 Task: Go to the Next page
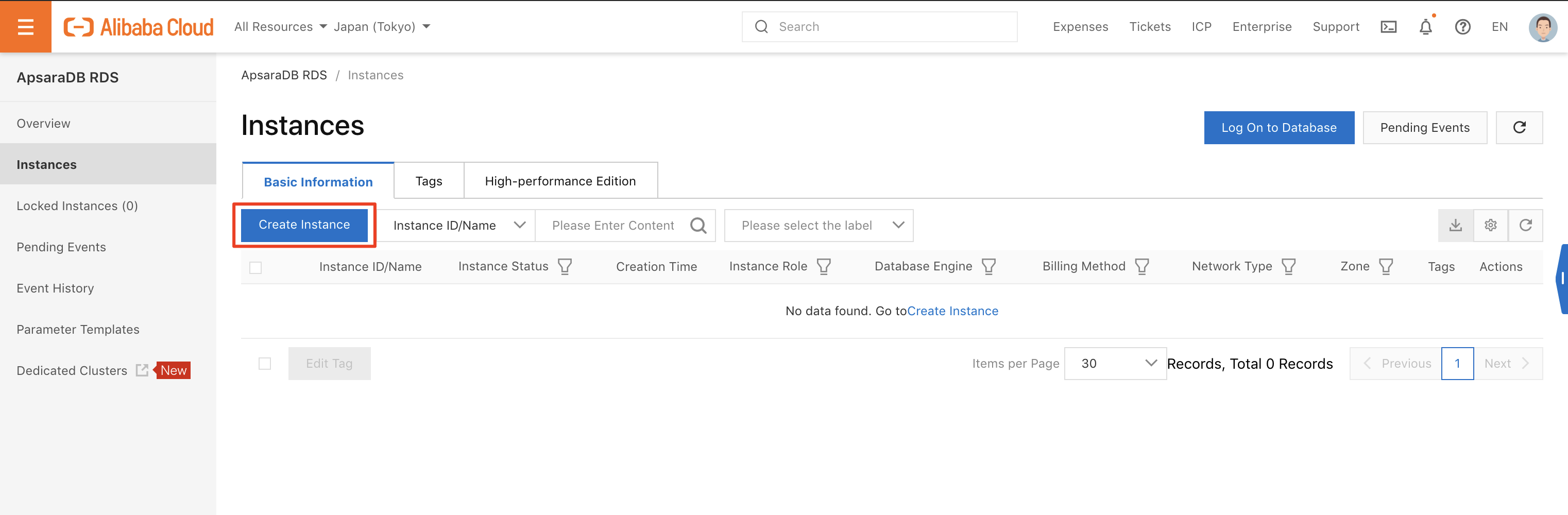tap(1508, 364)
